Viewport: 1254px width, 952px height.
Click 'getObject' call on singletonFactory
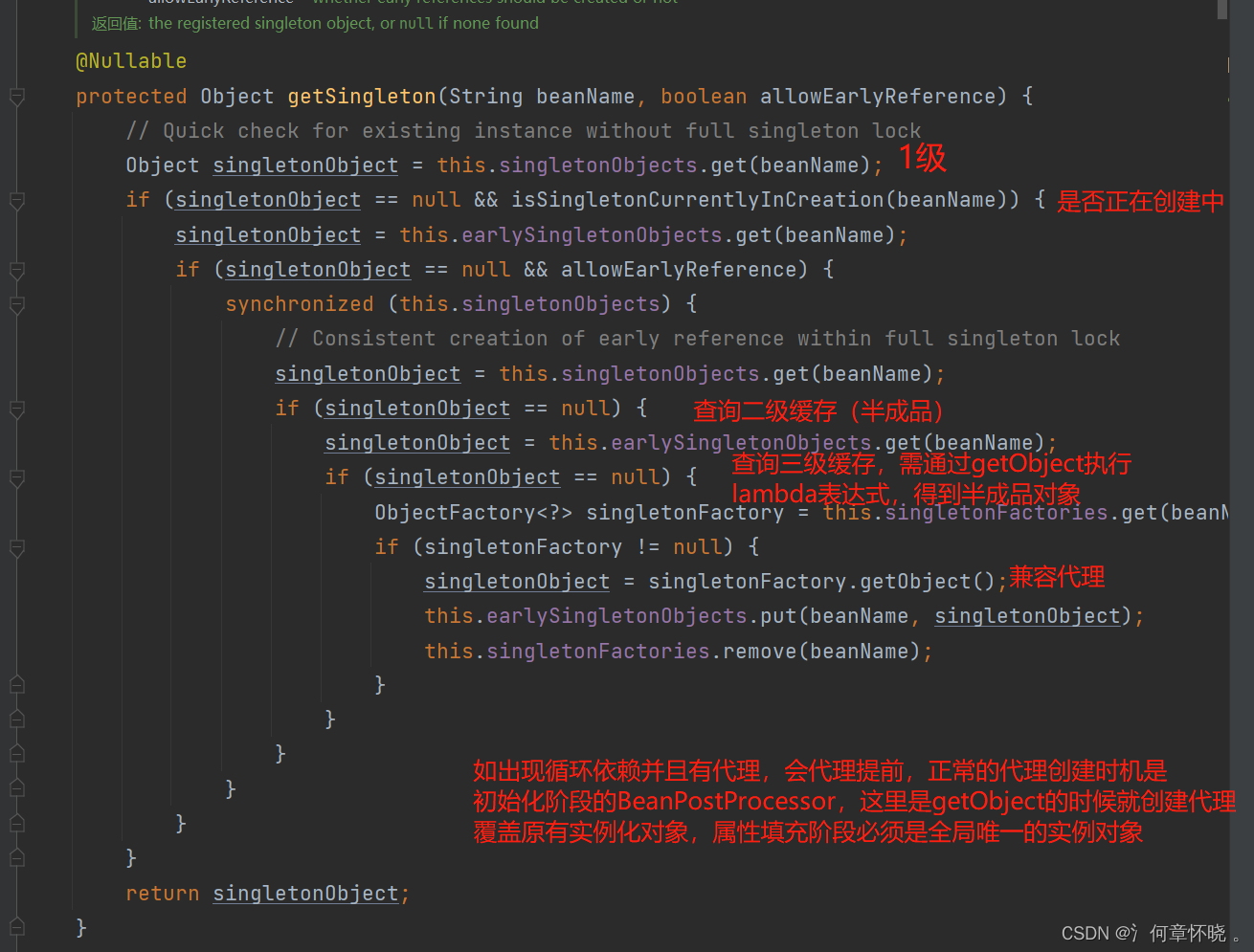coord(915,582)
